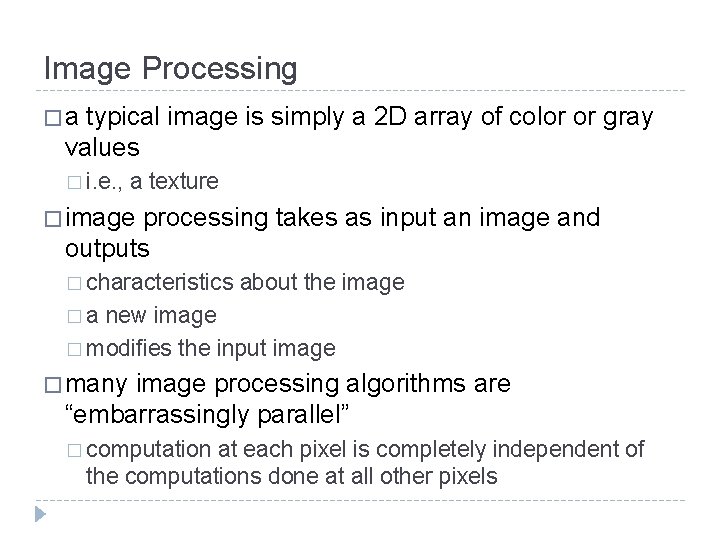
Task: Click the small bullet before 'i.e., a texture'
Action: point(77,182)
